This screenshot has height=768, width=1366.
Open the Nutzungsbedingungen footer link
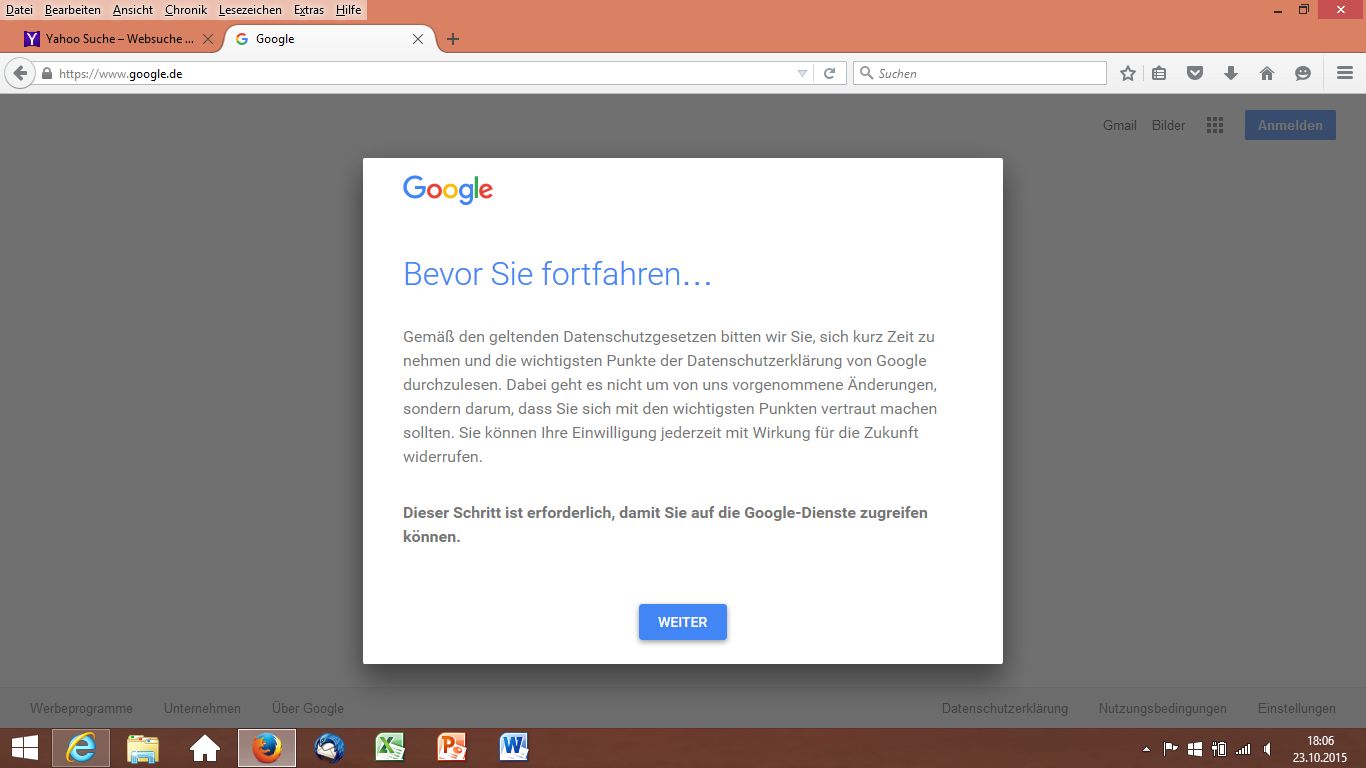(x=1163, y=708)
